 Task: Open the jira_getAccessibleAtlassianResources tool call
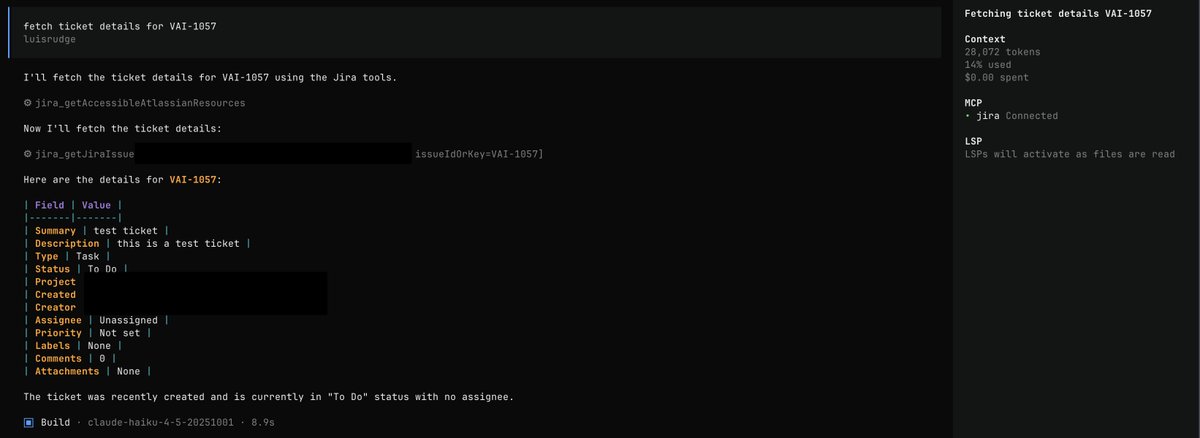(134, 103)
